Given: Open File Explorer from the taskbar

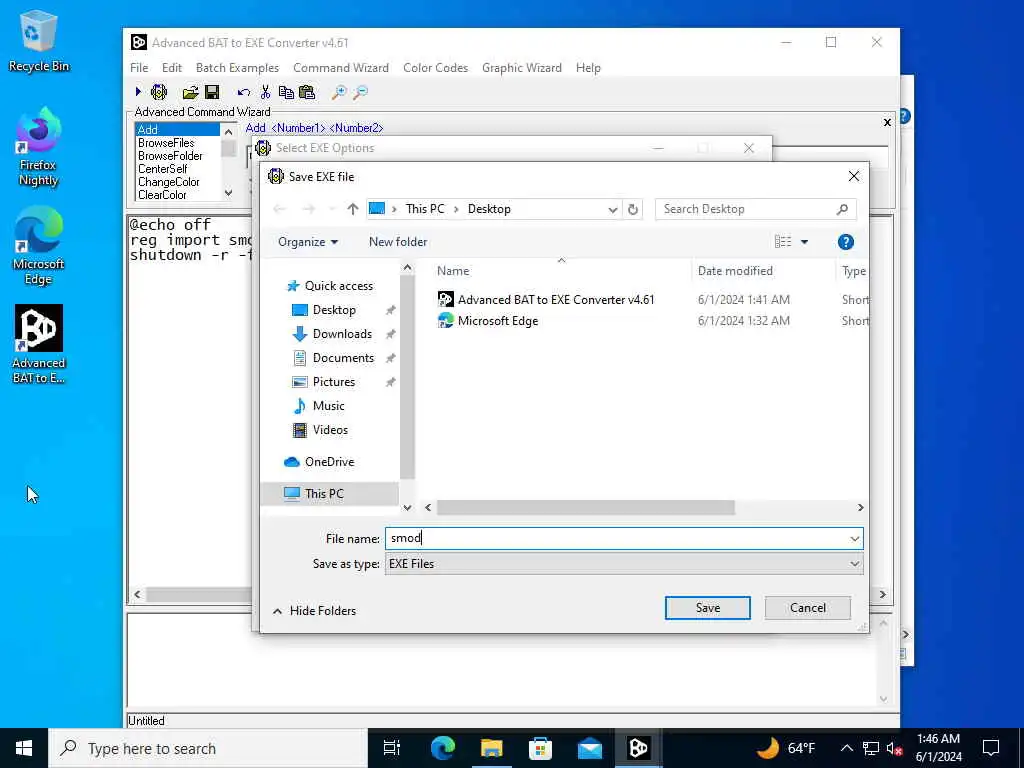Looking at the screenshot, I should point(492,748).
